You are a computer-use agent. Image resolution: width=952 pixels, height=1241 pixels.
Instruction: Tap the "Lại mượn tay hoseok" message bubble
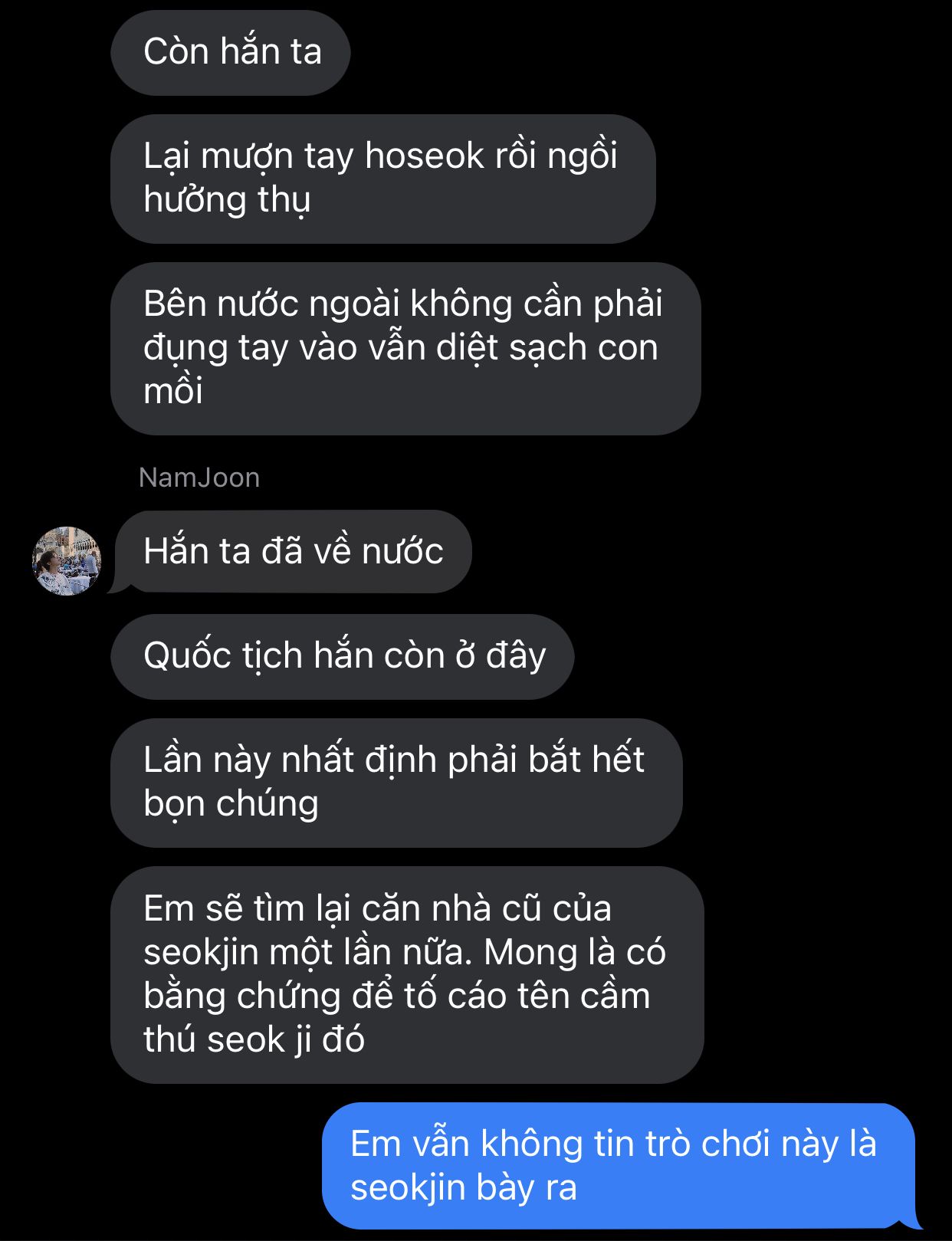pyautogui.click(x=383, y=179)
